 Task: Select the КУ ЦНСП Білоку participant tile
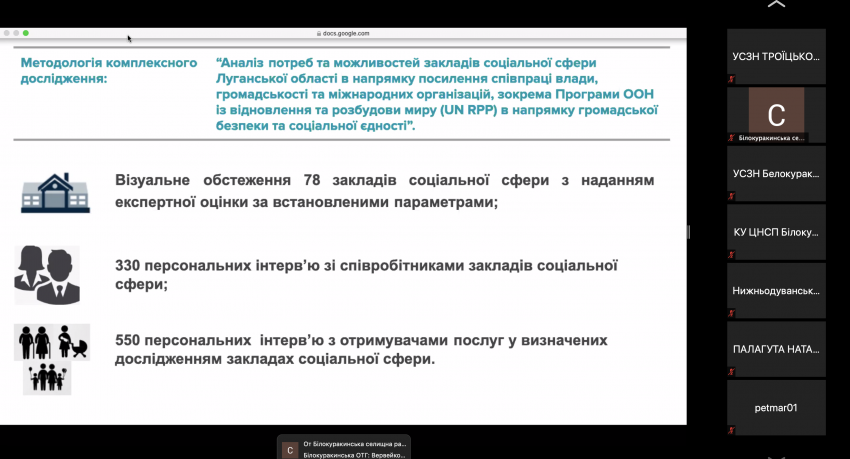[776, 232]
